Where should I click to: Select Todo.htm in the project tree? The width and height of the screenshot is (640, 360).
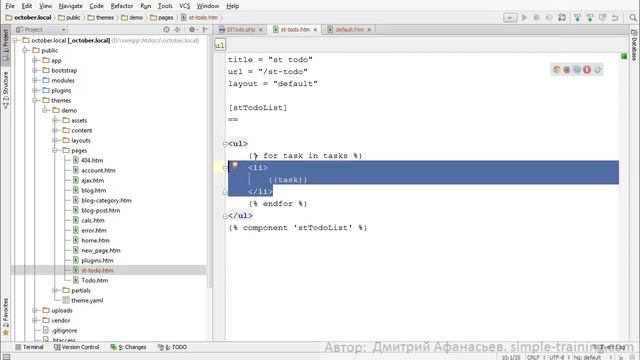point(94,280)
